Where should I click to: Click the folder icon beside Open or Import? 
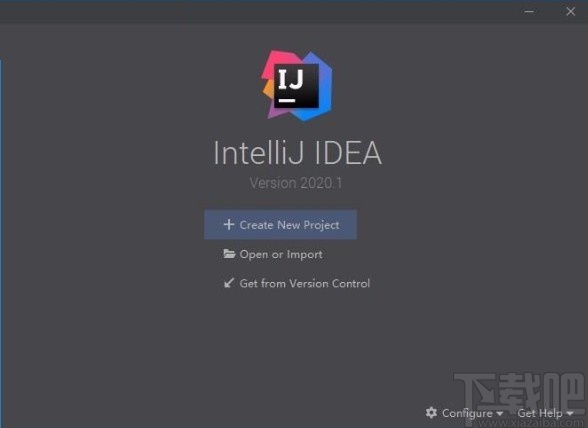click(229, 254)
